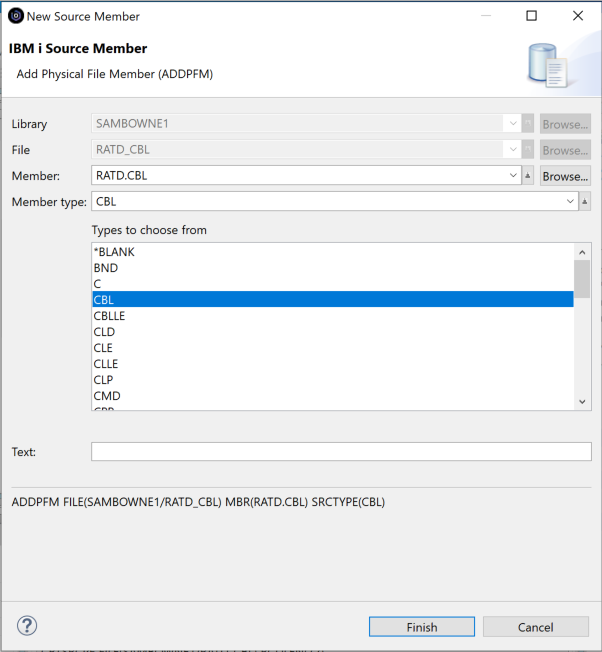Click the Member name field containing RATD.CBL
This screenshot has height=652, width=602.
pyautogui.click(x=300, y=176)
